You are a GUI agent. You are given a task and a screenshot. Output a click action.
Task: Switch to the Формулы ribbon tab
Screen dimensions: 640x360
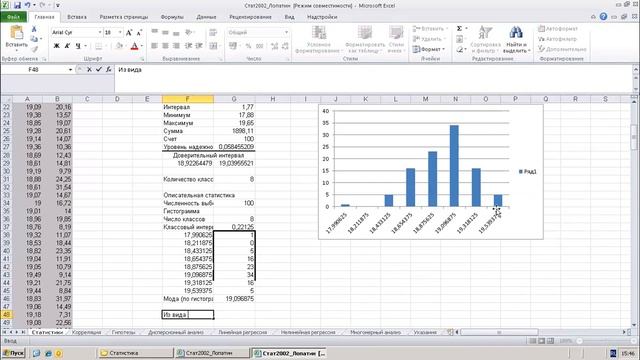(x=172, y=17)
